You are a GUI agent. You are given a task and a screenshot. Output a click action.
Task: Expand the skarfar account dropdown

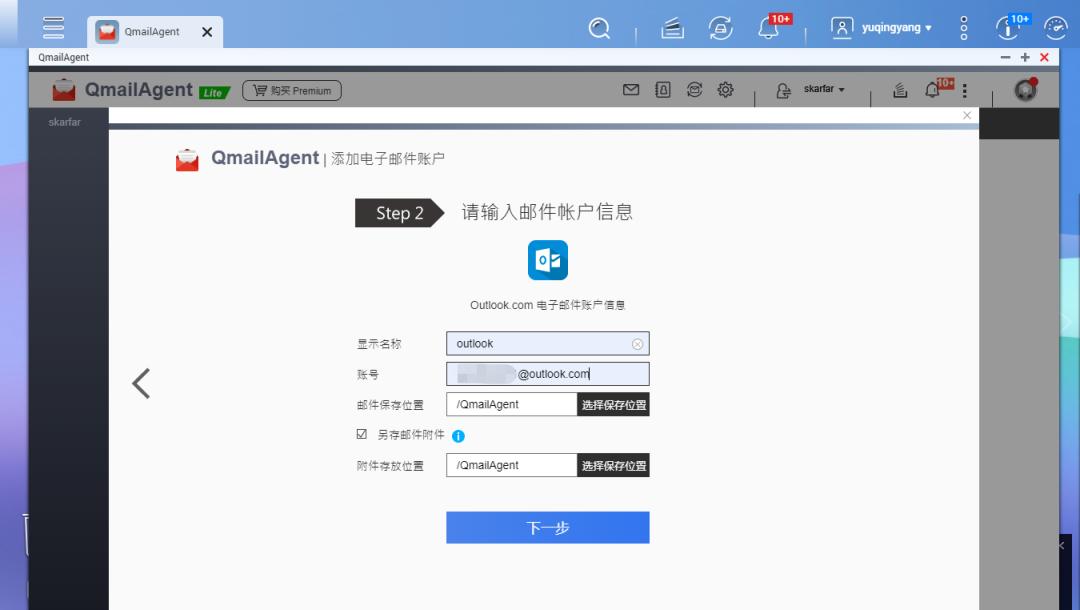[x=821, y=89]
